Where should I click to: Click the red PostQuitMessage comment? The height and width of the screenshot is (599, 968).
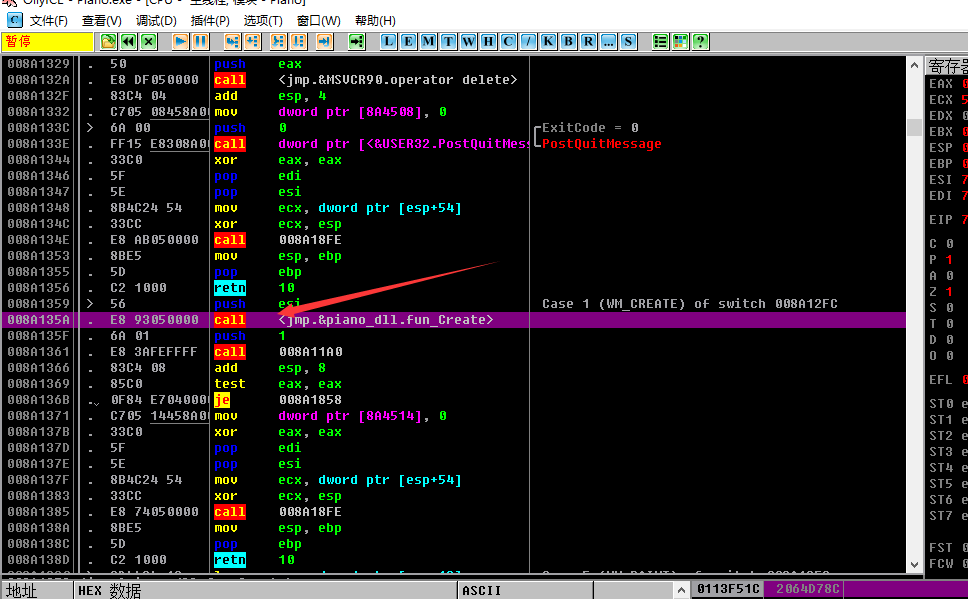pos(601,144)
